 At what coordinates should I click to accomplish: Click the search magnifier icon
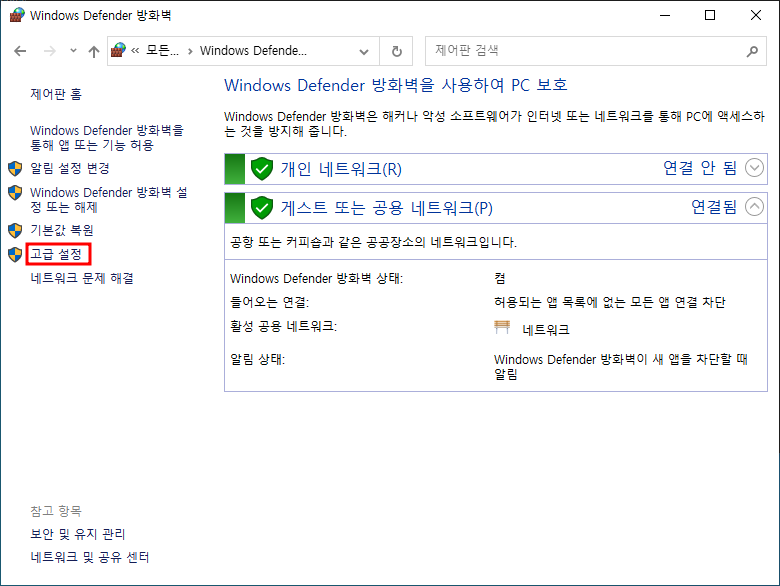753,51
